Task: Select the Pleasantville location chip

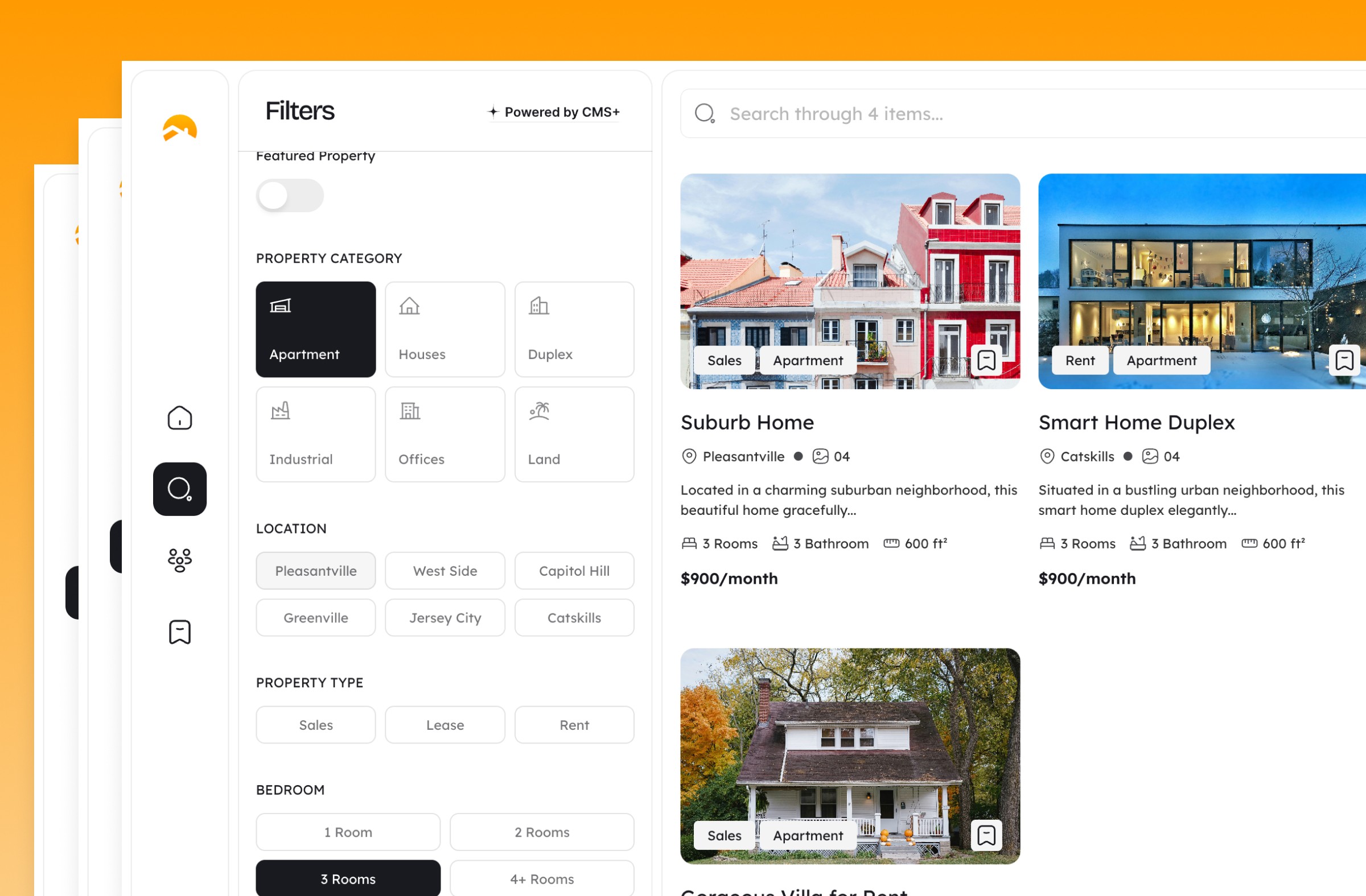Action: click(x=316, y=571)
